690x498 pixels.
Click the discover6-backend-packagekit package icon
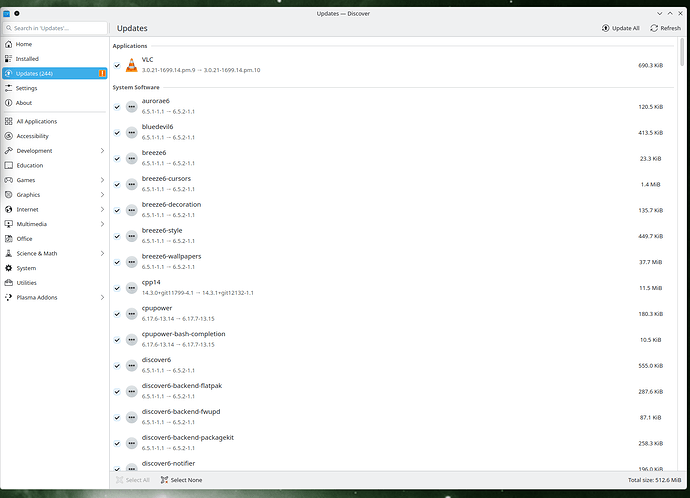coord(132,443)
